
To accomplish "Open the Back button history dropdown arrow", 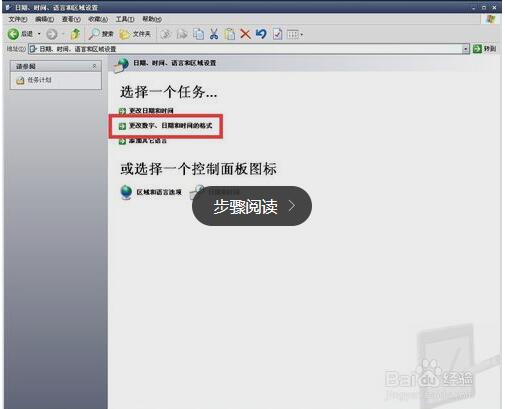I will tap(39, 34).
